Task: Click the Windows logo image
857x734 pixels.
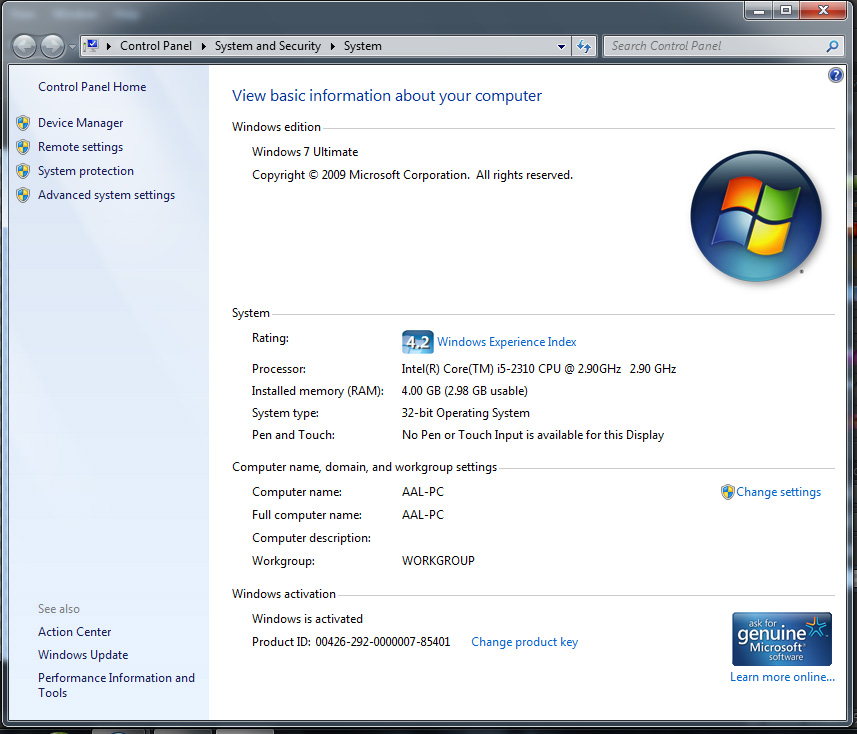Action: (756, 216)
